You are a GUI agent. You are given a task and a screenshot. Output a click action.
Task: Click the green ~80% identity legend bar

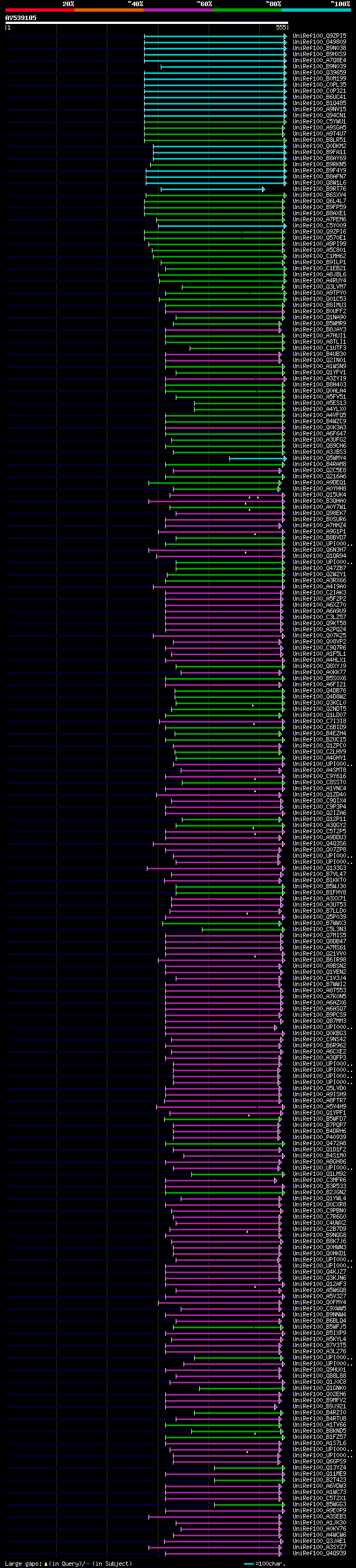pyautogui.click(x=247, y=10)
